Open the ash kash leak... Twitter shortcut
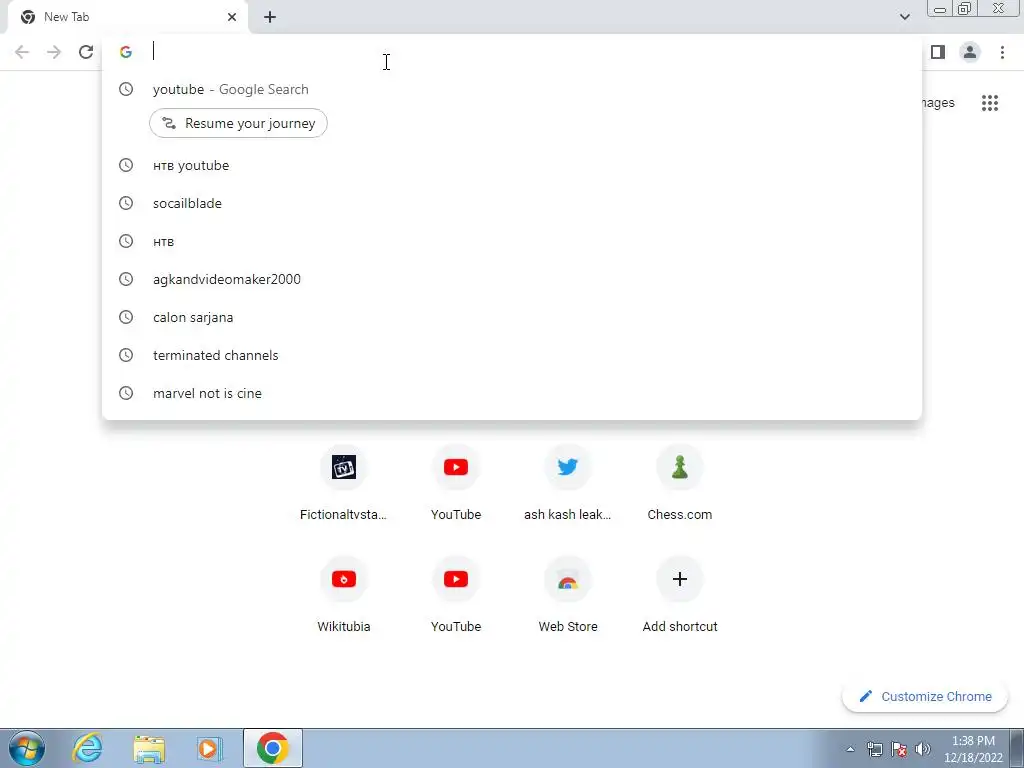Screen dimensions: 1024x768 click(568, 485)
